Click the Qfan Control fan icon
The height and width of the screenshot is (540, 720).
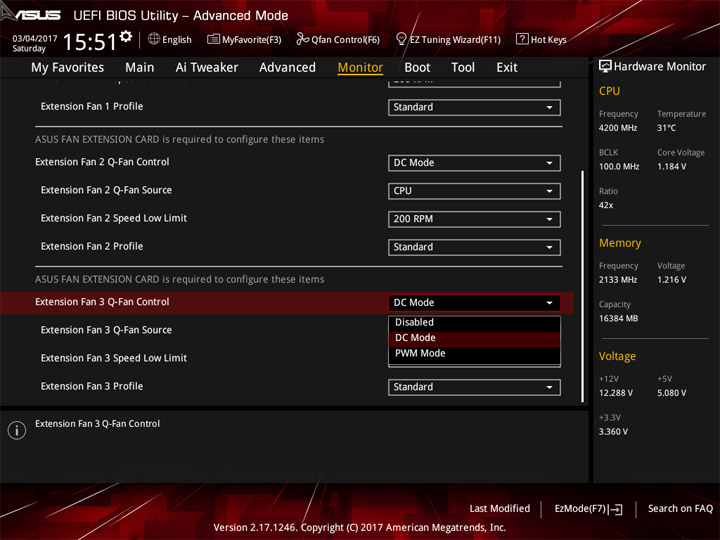click(302, 39)
